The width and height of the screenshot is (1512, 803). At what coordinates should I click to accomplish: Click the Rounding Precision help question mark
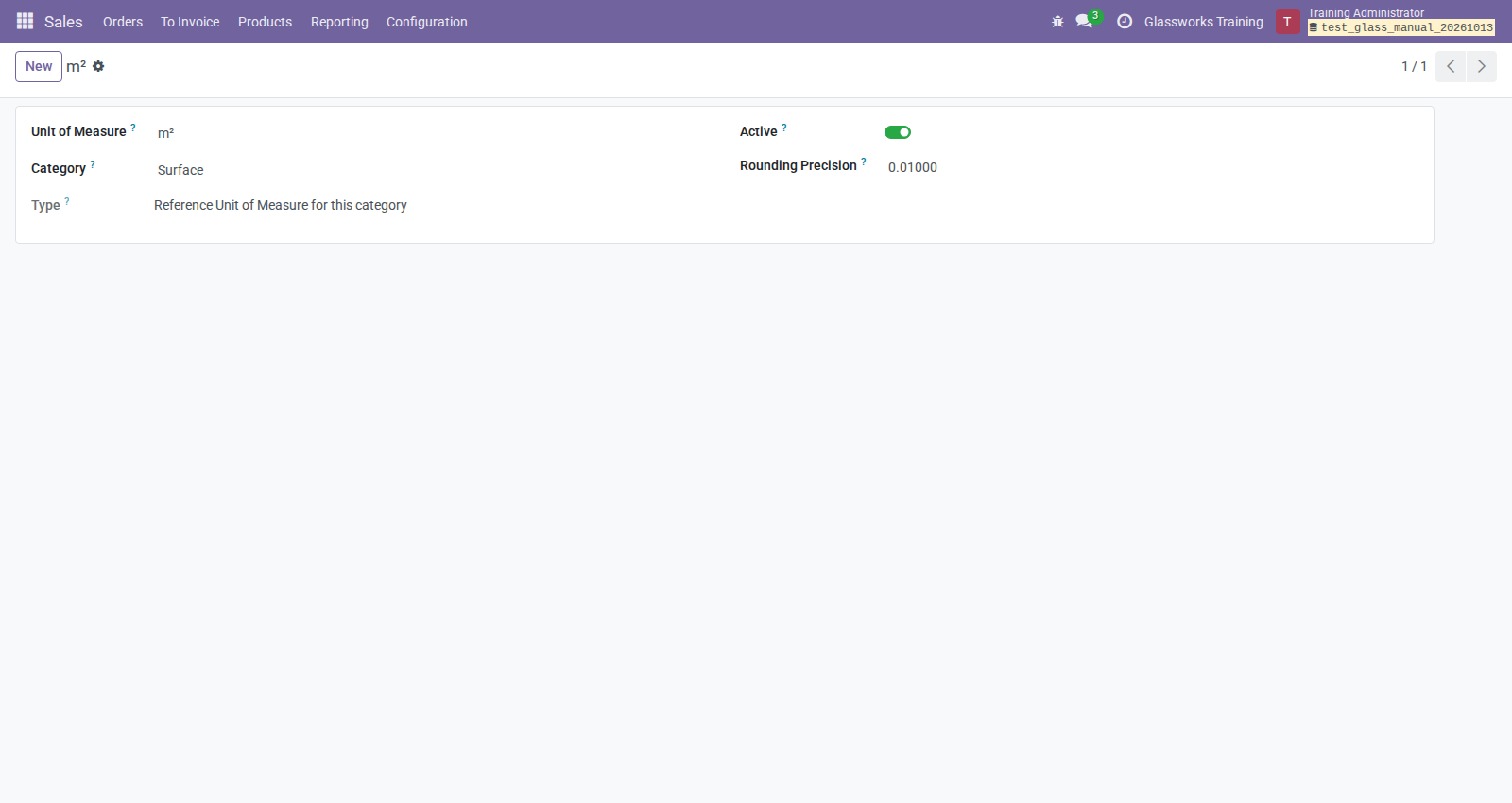[x=864, y=162]
